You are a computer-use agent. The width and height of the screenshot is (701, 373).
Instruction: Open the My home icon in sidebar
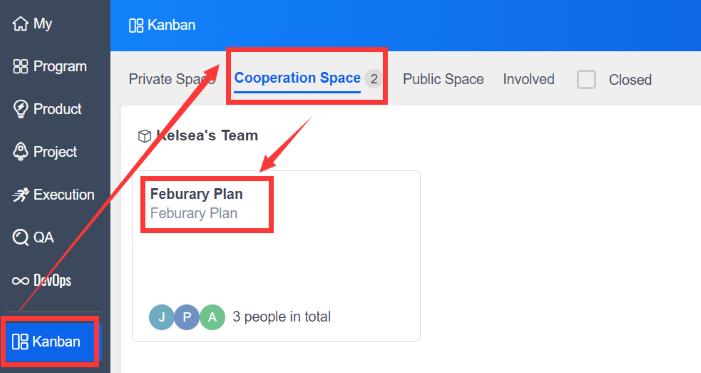click(20, 24)
